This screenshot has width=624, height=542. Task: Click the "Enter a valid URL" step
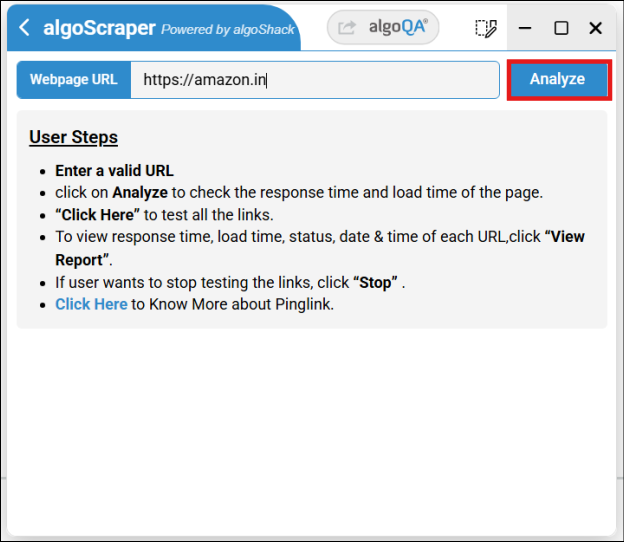pyautogui.click(x=114, y=171)
